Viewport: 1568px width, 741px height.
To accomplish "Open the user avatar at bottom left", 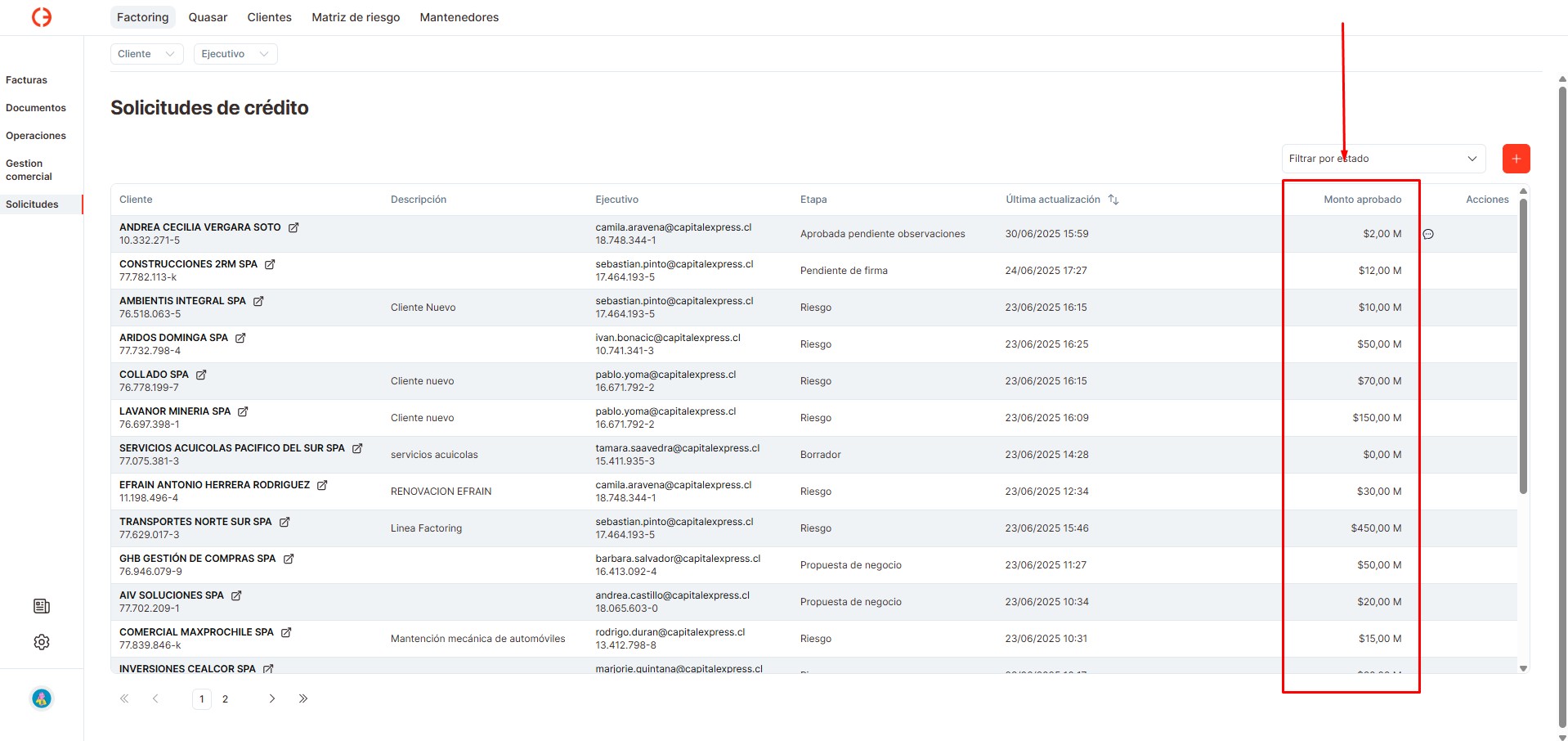I will pos(42,698).
